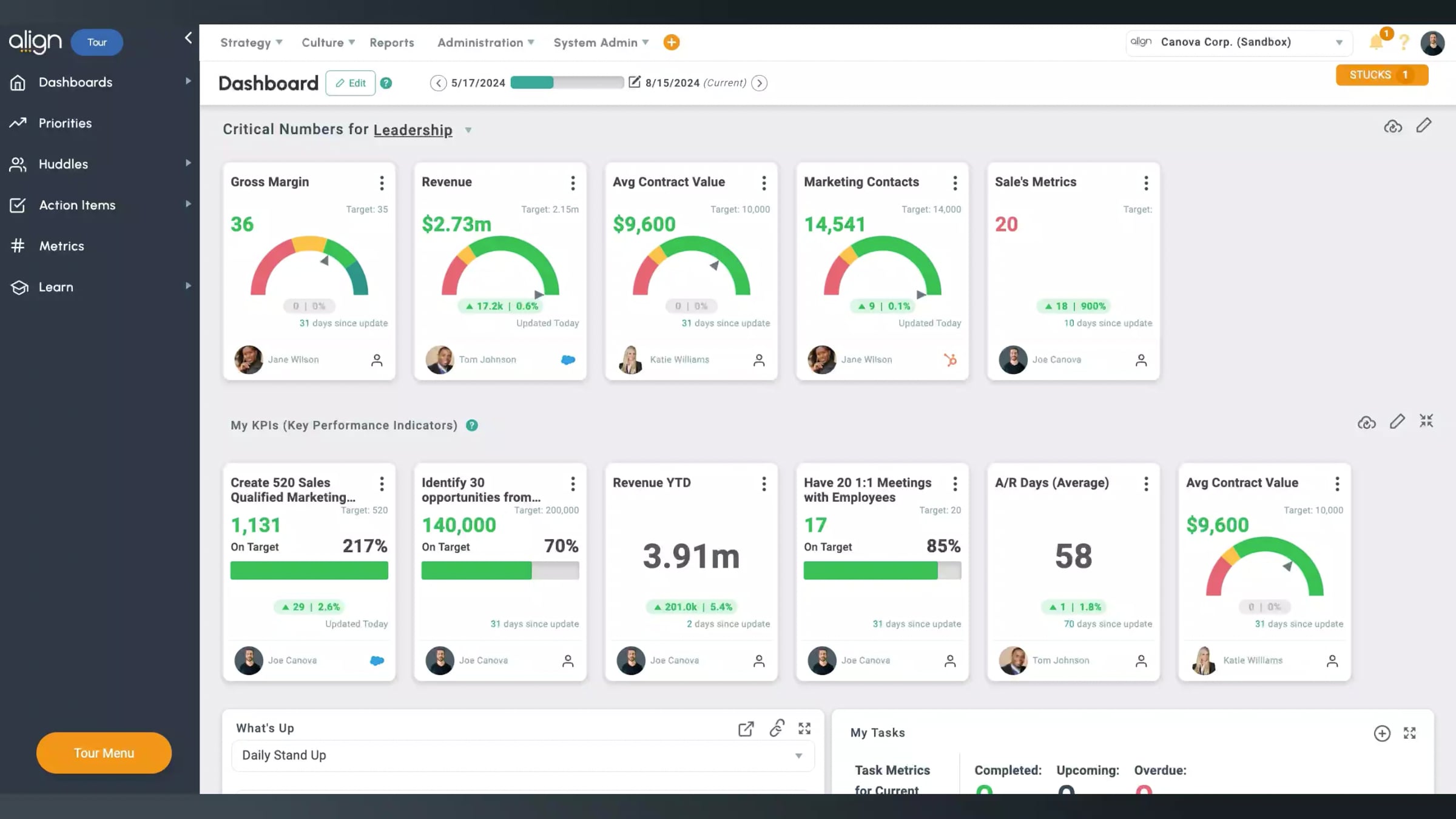This screenshot has width=1456, height=819.
Task: Open the Canova Corp. (Sandbox) company selector
Action: pos(1239,42)
